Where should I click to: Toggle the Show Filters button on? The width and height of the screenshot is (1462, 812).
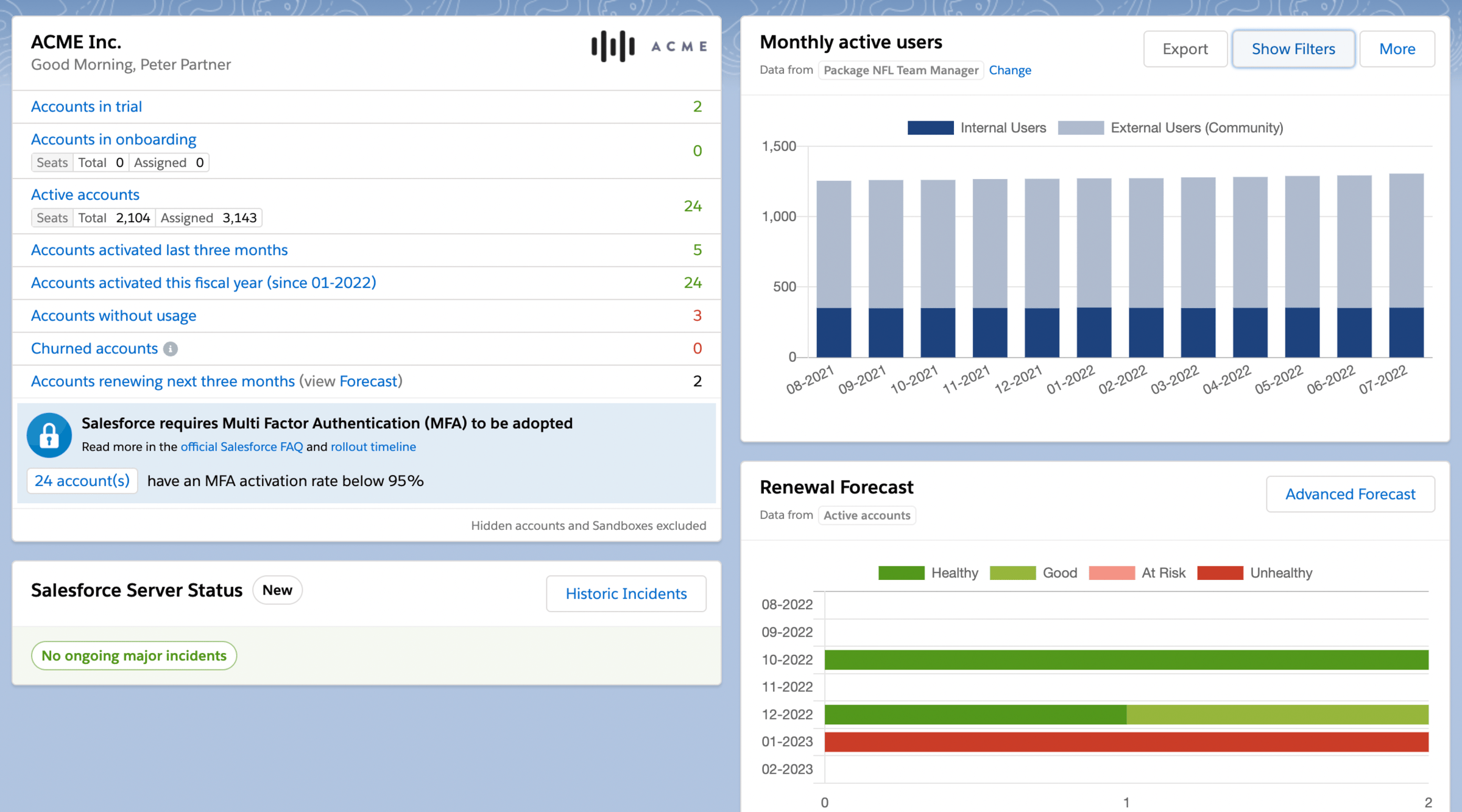click(x=1292, y=48)
